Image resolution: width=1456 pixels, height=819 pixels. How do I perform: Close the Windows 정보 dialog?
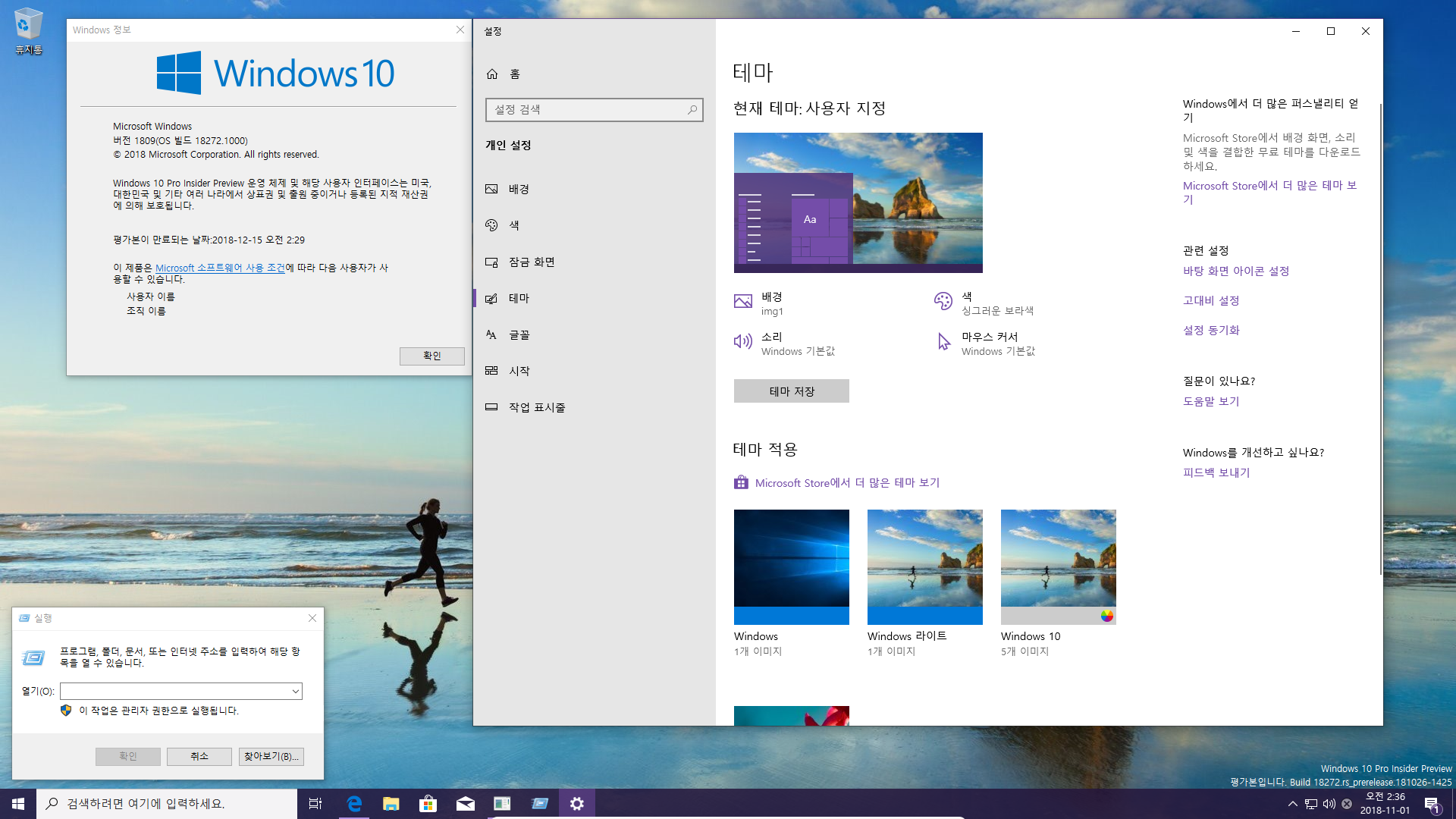click(460, 30)
